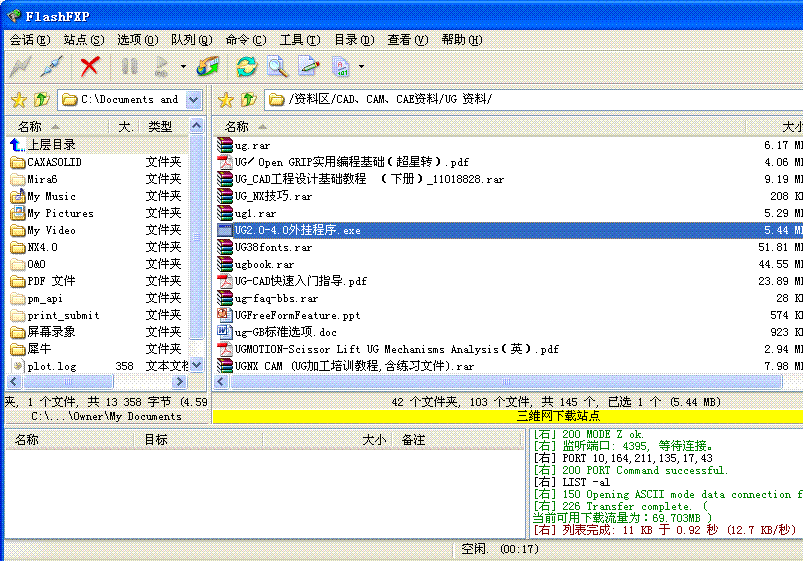Open the 选项 menu
Screen dimensions: 803x561
138,40
